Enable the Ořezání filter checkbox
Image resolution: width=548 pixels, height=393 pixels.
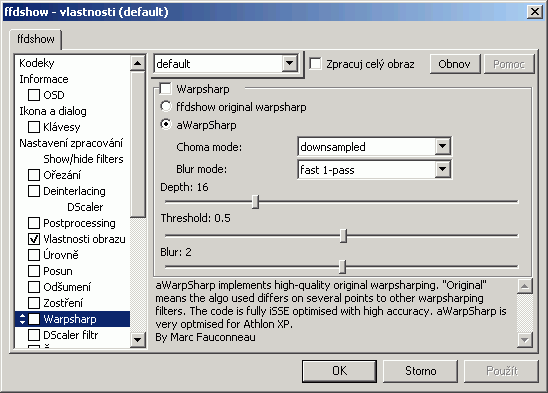click(34, 175)
